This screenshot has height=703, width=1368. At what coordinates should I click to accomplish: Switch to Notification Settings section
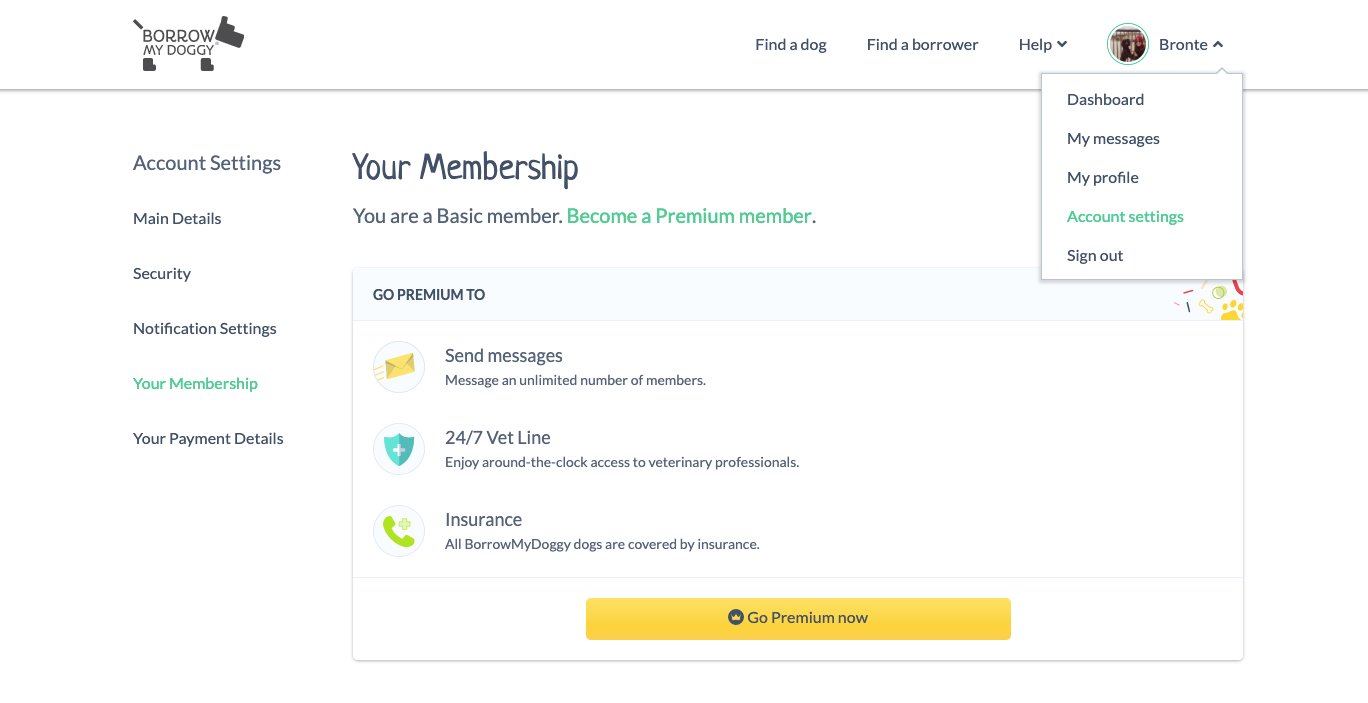[204, 328]
